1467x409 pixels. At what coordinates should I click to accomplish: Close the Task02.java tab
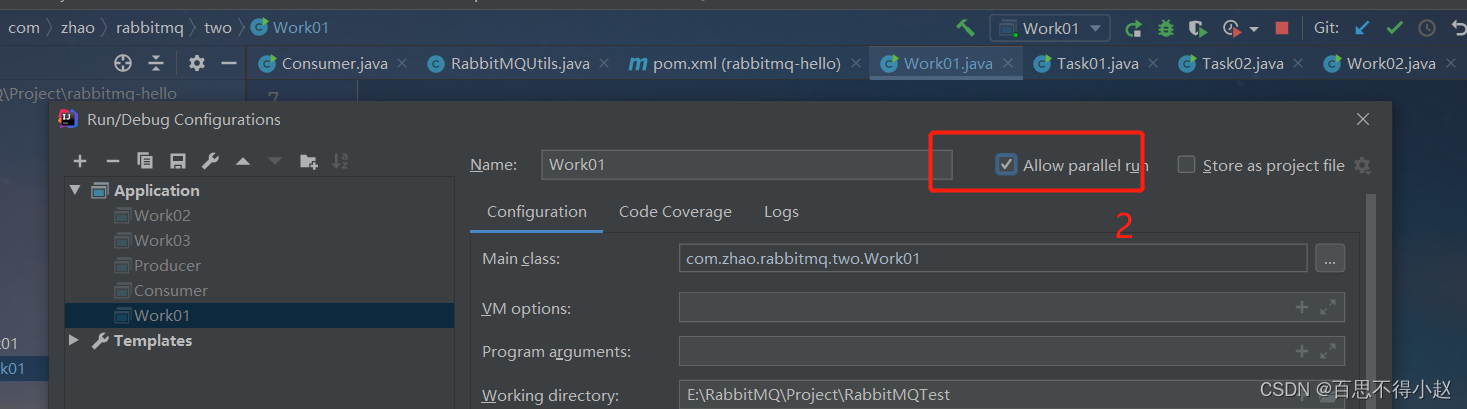pyautogui.click(x=1298, y=63)
